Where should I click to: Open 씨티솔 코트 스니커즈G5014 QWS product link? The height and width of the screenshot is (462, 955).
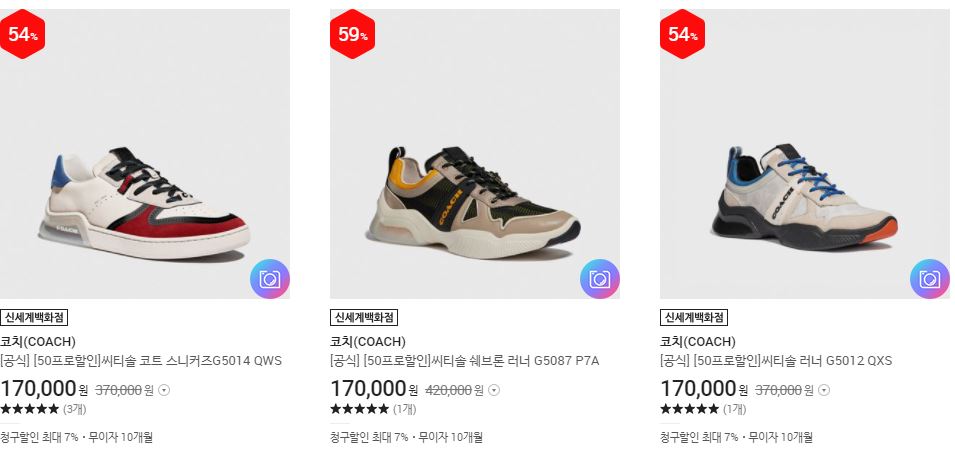141,361
